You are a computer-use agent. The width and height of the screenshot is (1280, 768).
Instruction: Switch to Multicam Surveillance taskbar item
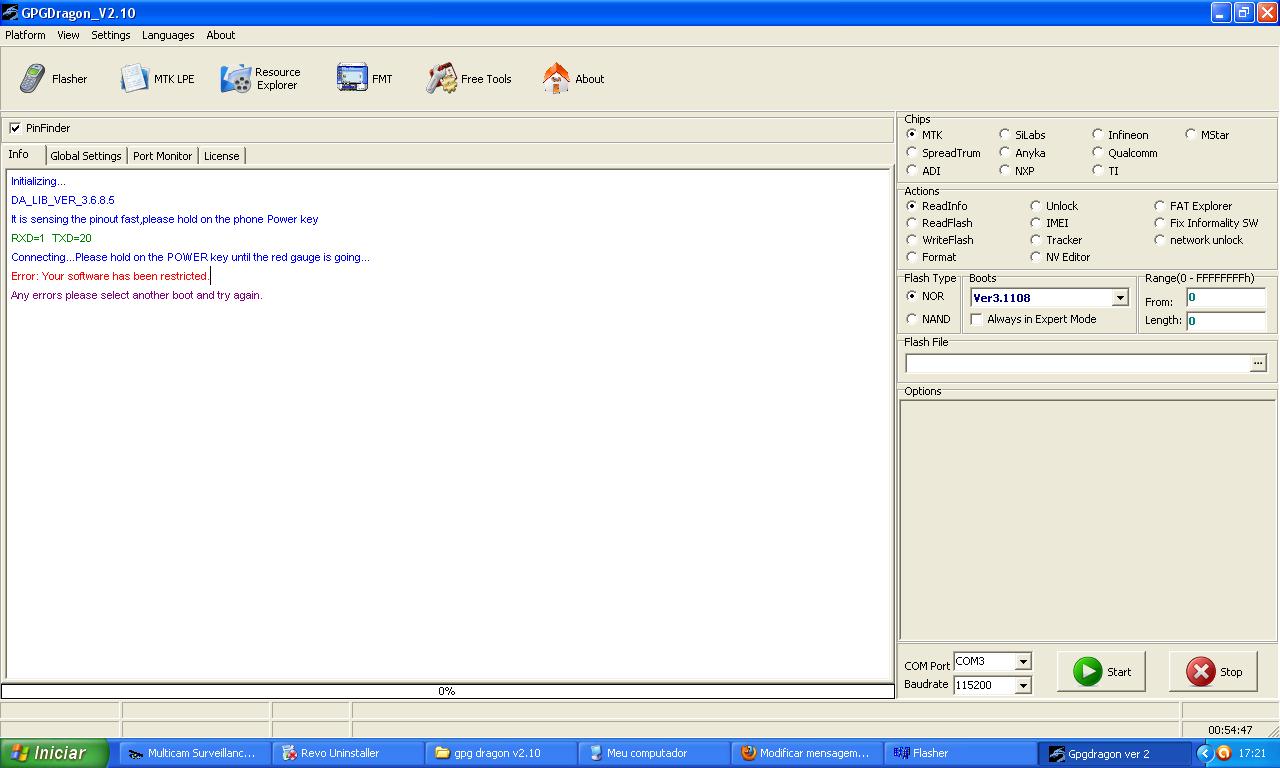[x=194, y=753]
